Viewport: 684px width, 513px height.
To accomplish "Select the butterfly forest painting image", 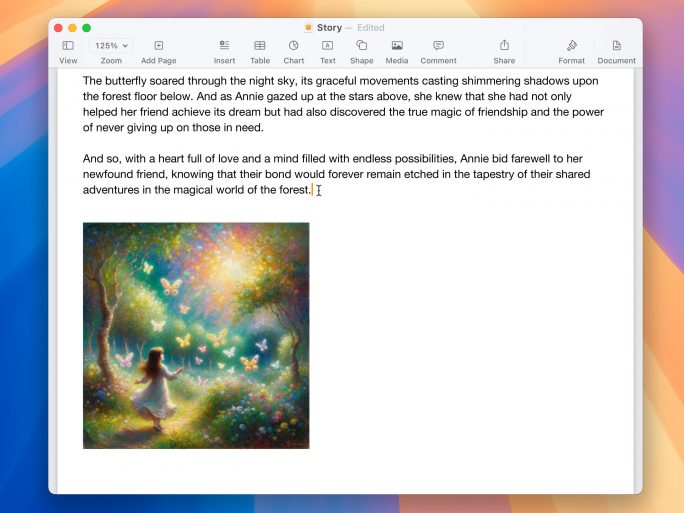I will pos(196,336).
